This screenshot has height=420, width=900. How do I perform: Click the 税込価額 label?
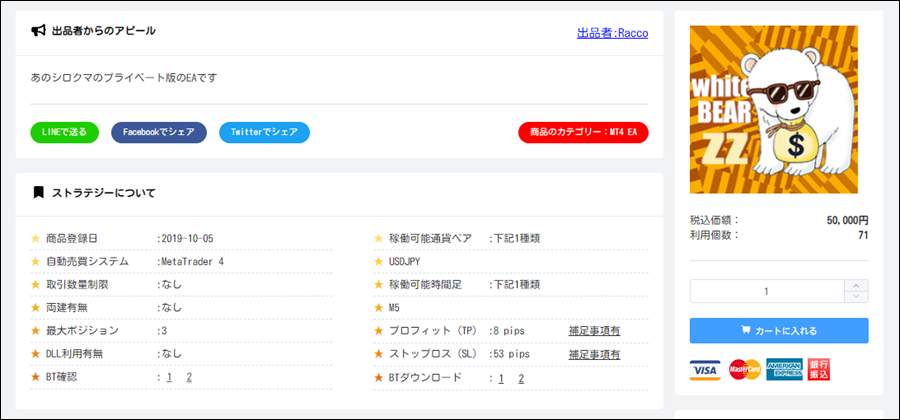click(715, 220)
